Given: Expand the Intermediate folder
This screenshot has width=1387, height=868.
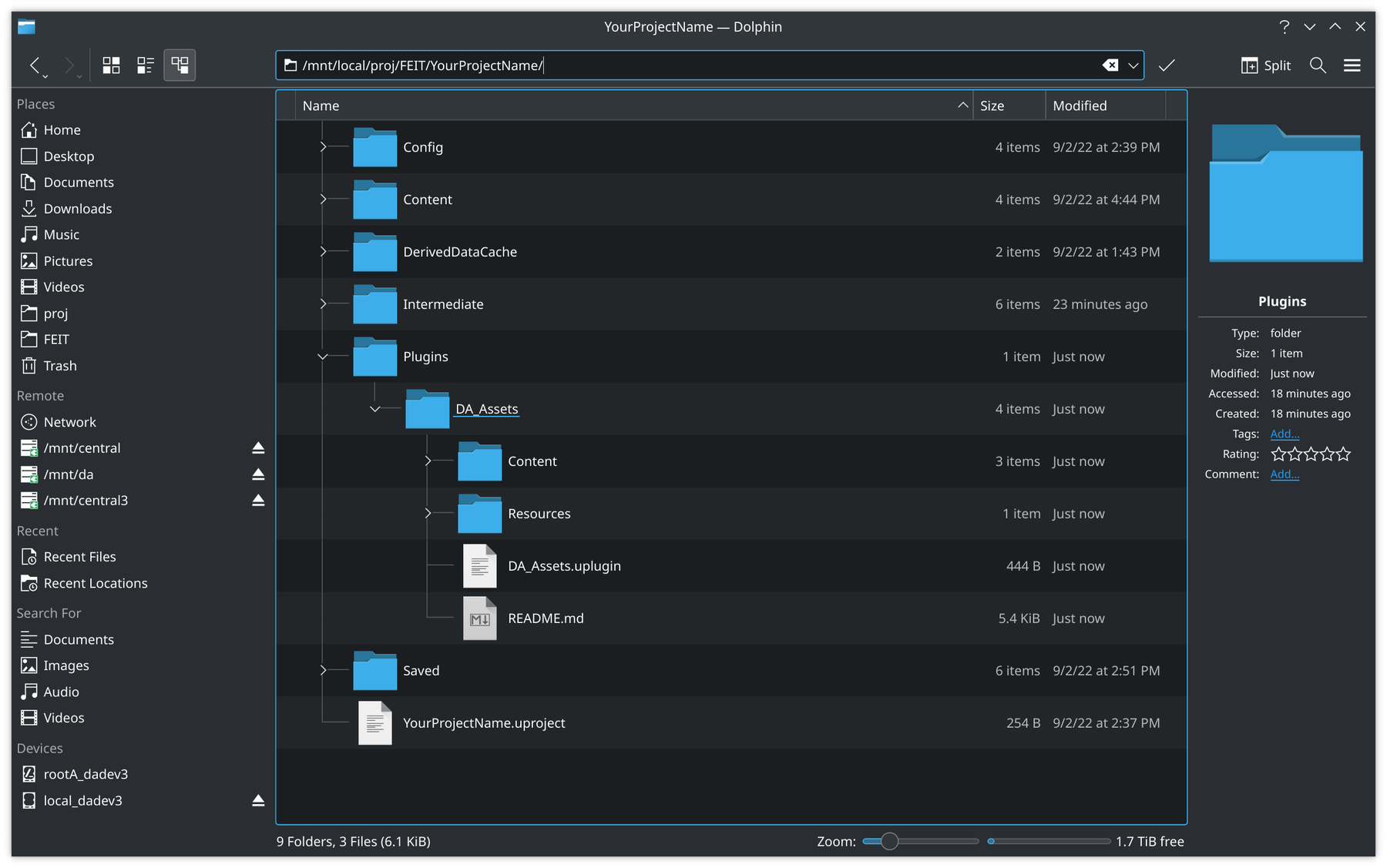Looking at the screenshot, I should click(x=323, y=304).
